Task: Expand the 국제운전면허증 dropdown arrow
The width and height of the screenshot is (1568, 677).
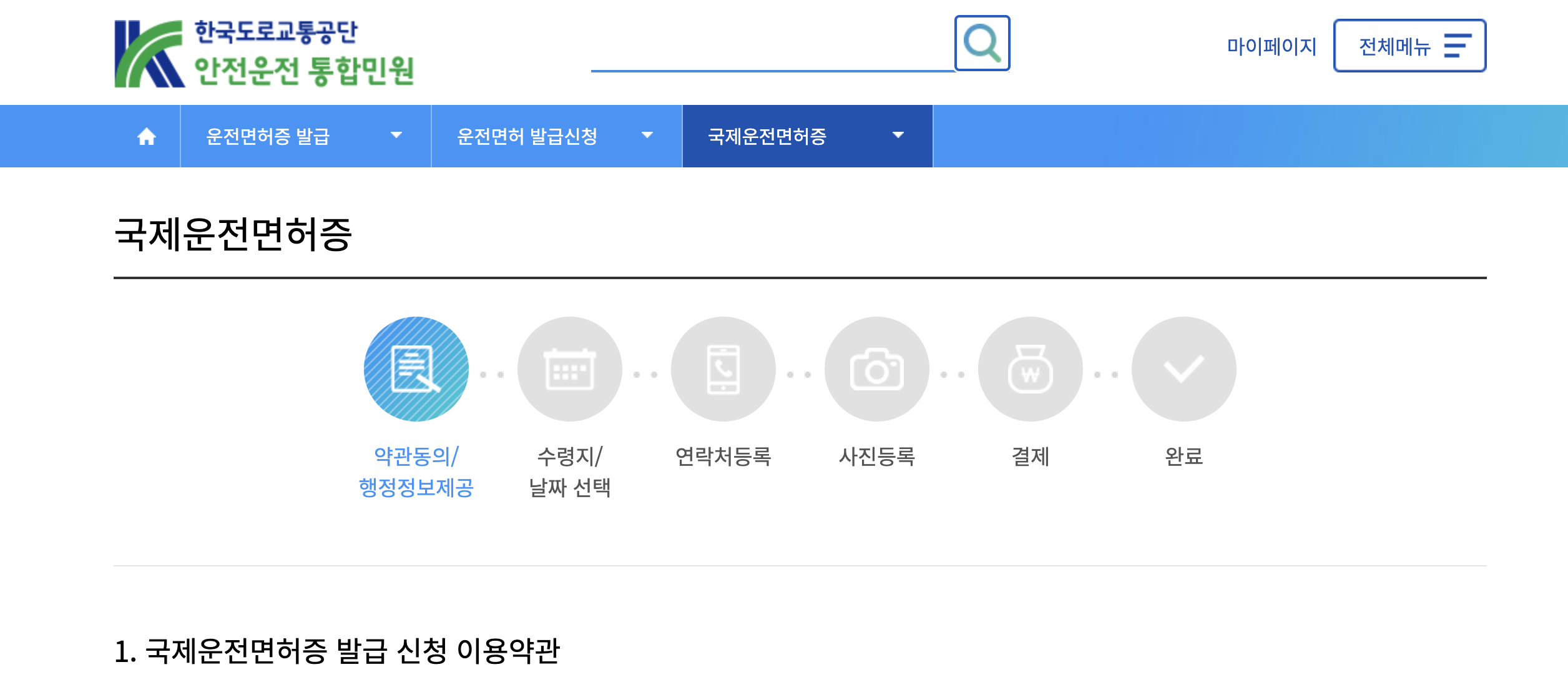Action: [898, 136]
